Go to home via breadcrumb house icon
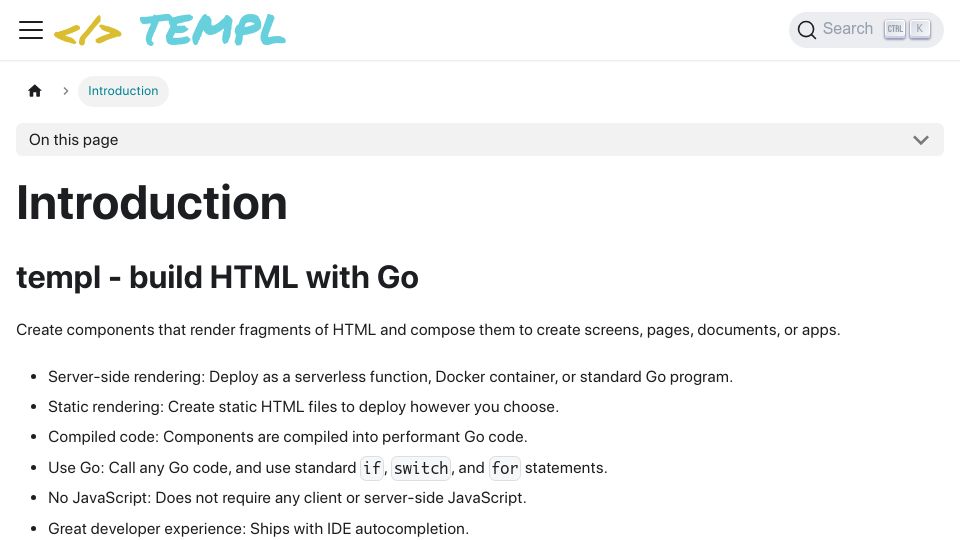Viewport: 960px width, 540px height. pyautogui.click(x=35, y=91)
